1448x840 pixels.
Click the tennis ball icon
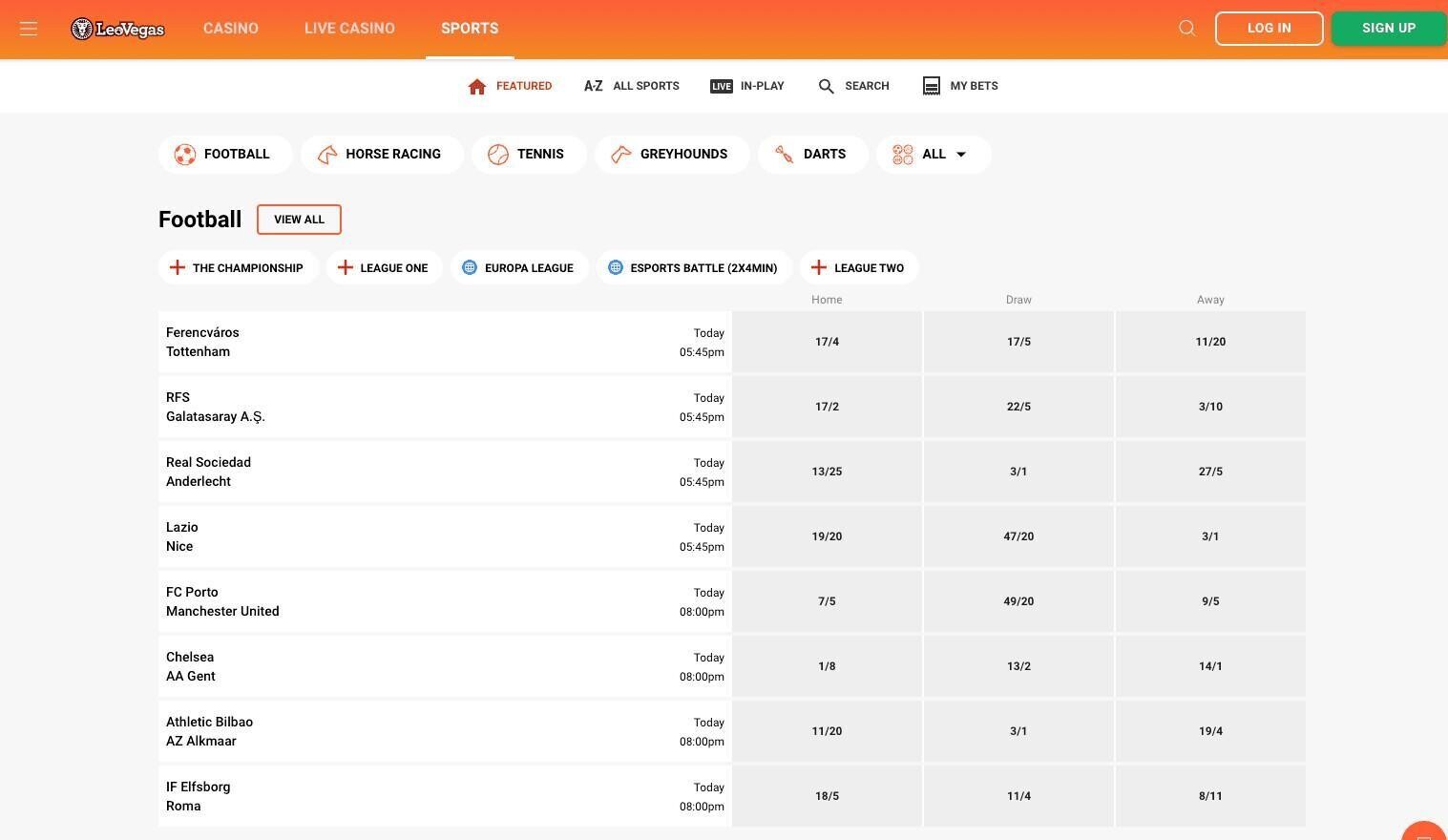point(498,155)
